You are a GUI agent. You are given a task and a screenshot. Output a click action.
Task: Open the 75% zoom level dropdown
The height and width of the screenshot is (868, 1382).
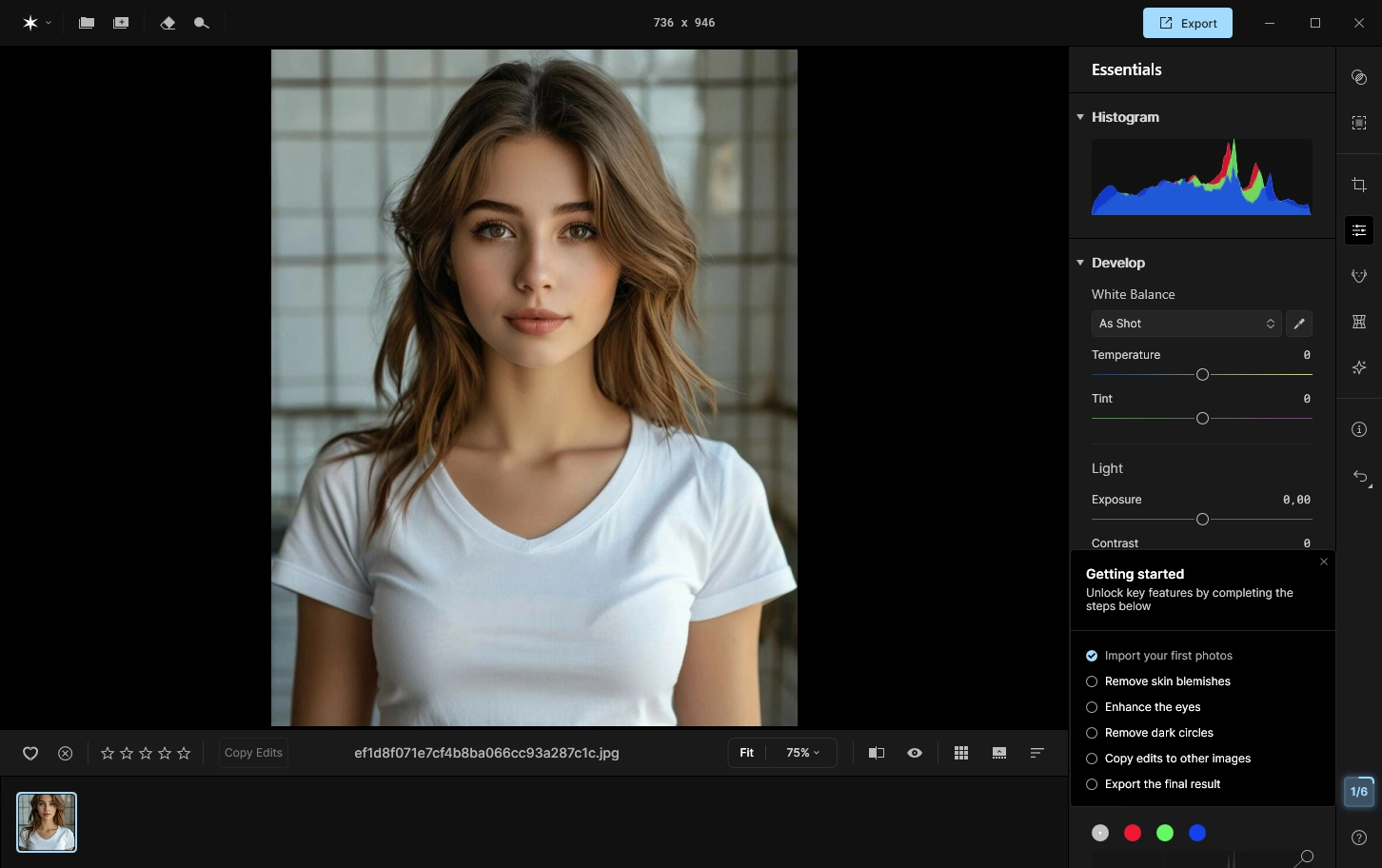802,753
